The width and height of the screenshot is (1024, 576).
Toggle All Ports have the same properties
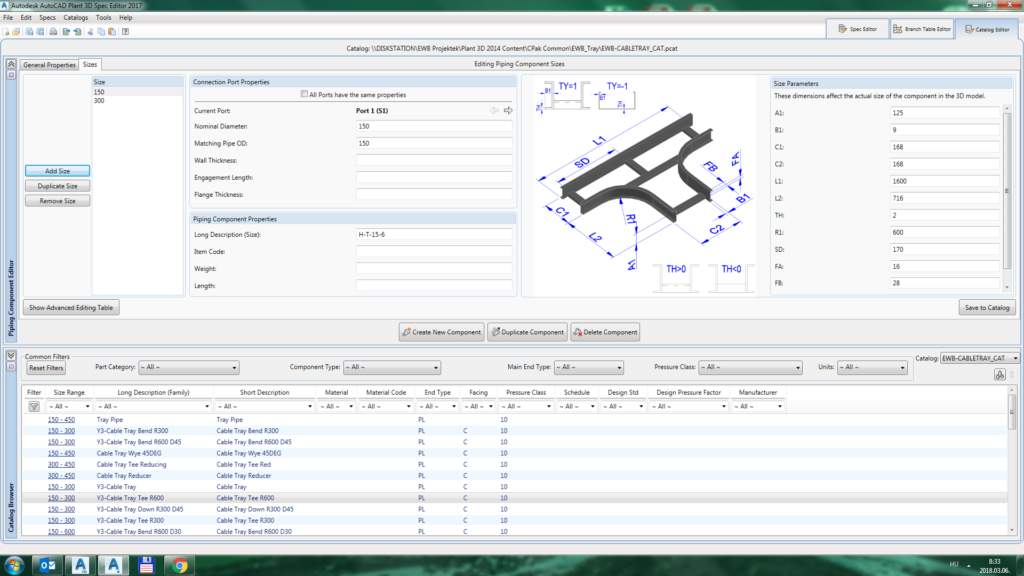(x=304, y=94)
